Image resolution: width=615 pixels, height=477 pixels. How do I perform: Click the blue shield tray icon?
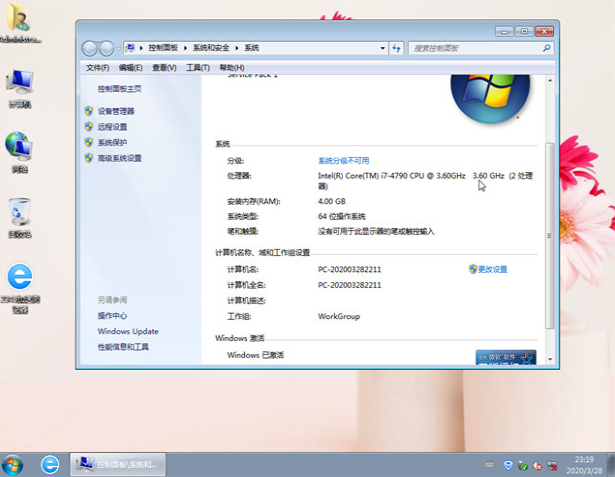click(508, 465)
